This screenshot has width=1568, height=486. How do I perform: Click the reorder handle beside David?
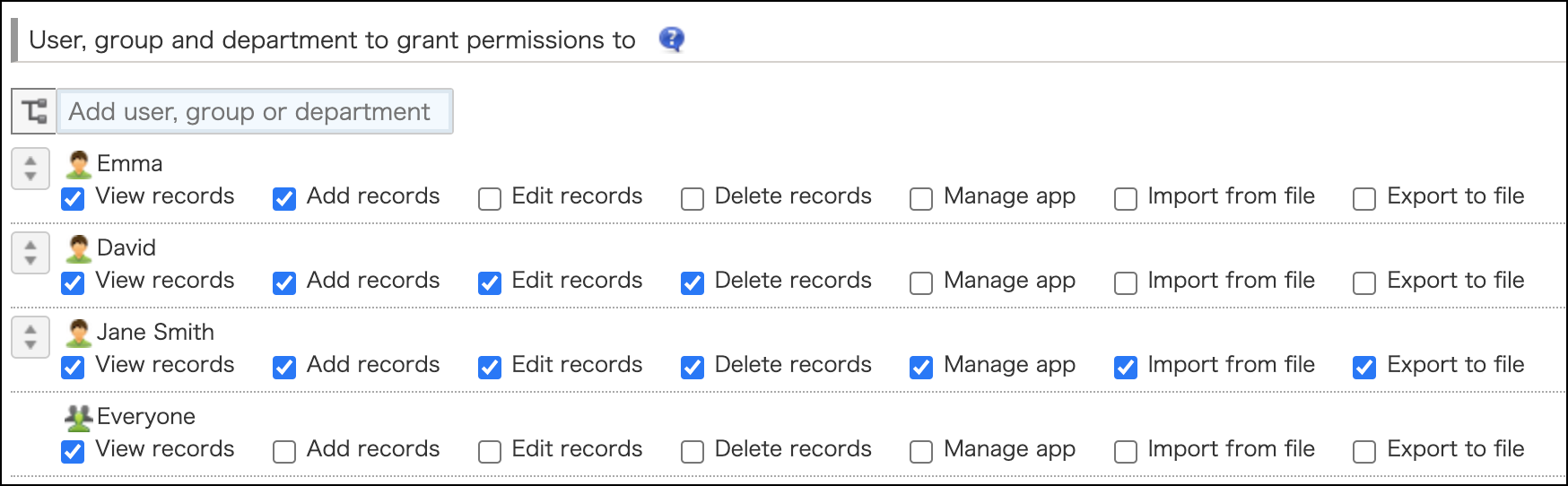30,253
